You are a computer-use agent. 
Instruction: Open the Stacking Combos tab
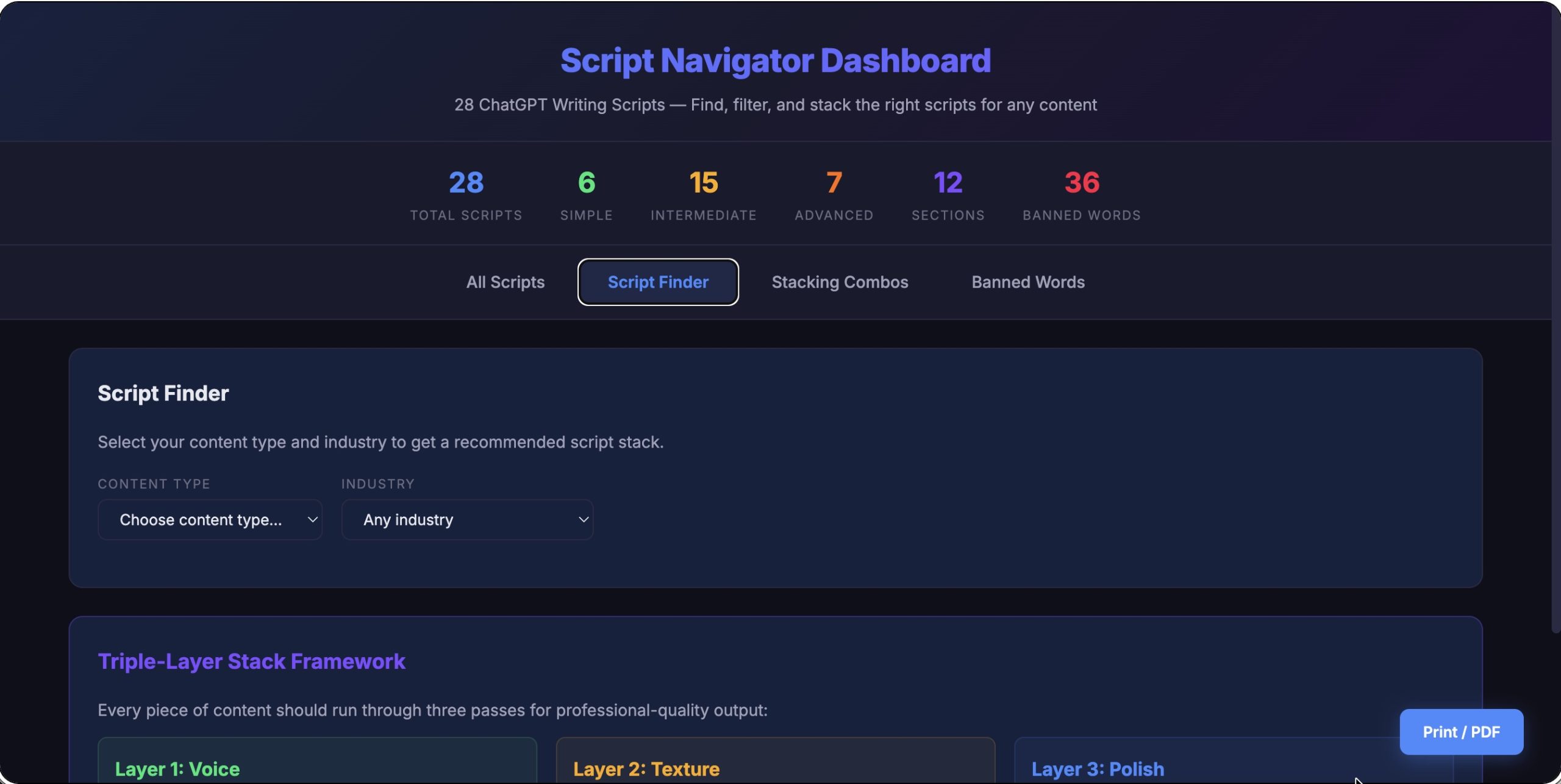(x=840, y=282)
